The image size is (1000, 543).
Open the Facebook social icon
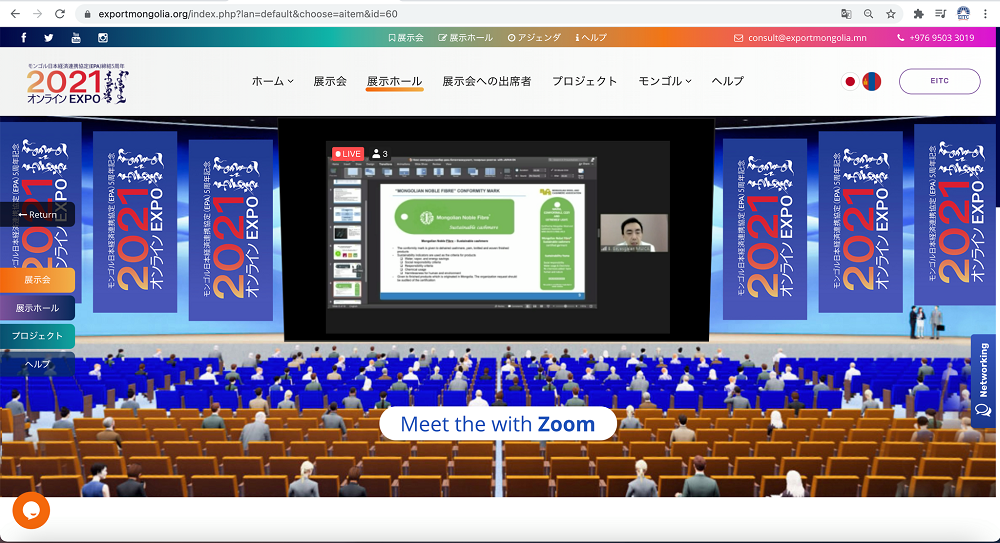pyautogui.click(x=24, y=38)
